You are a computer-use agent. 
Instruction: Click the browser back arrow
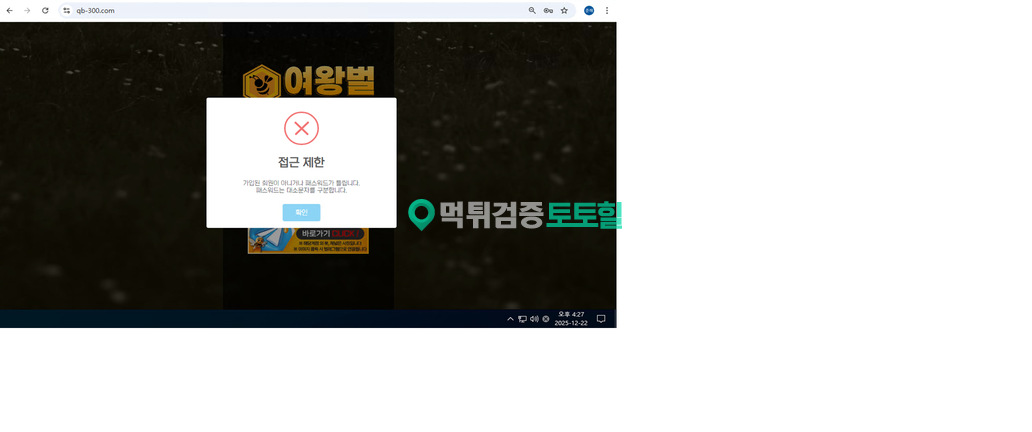click(10, 11)
